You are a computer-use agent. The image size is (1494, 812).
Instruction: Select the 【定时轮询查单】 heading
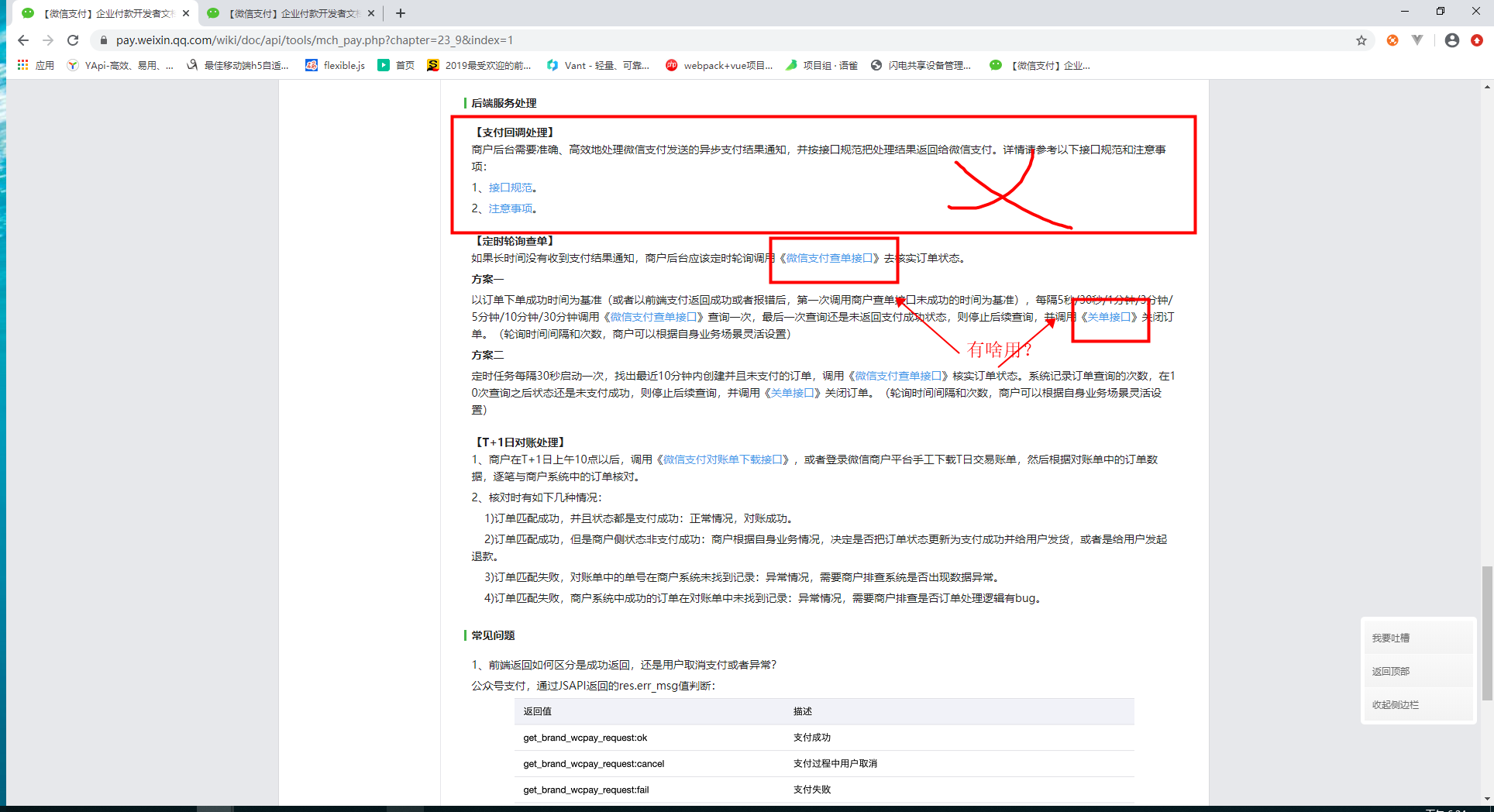[515, 241]
